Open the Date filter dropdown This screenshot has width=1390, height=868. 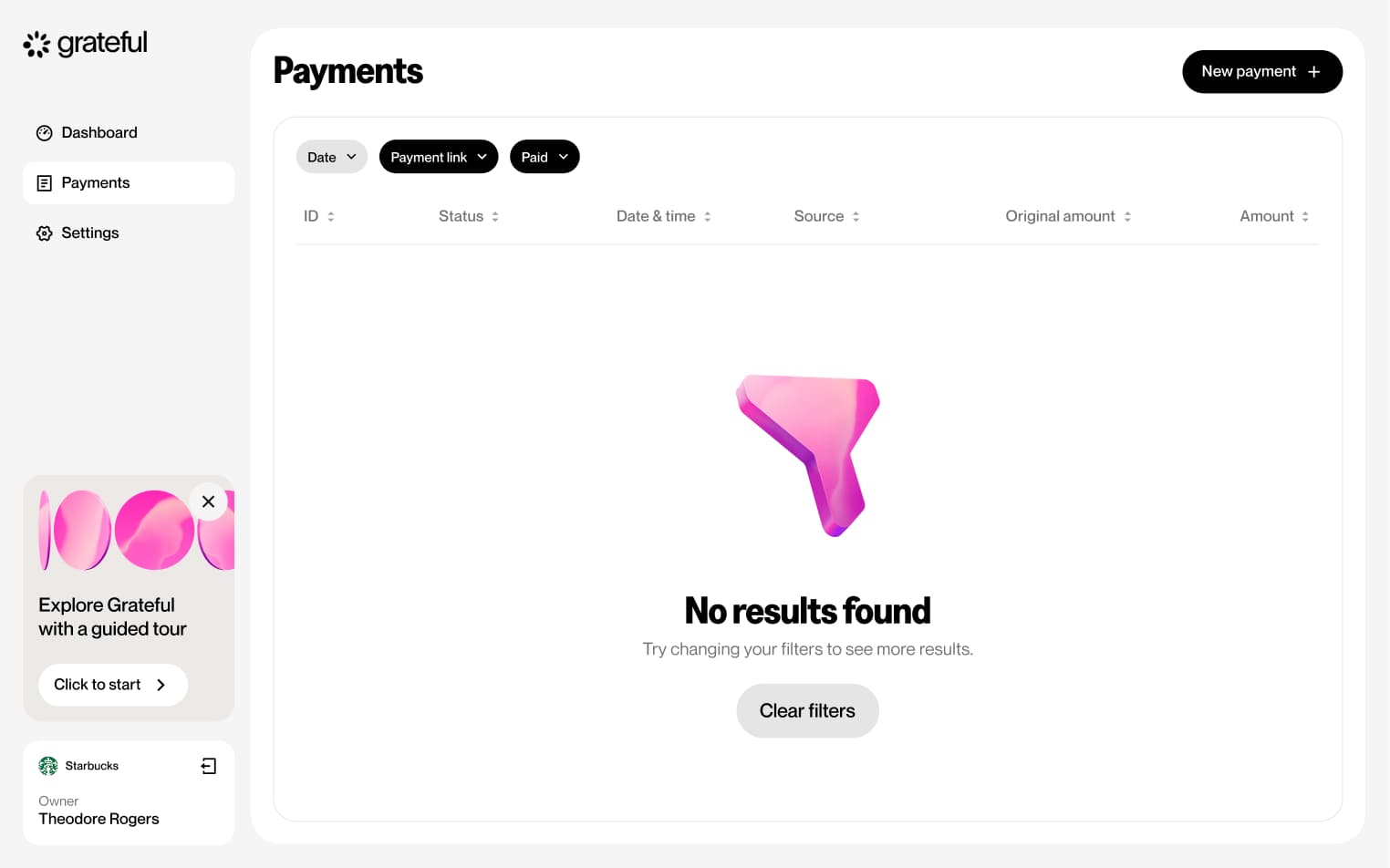click(x=331, y=157)
